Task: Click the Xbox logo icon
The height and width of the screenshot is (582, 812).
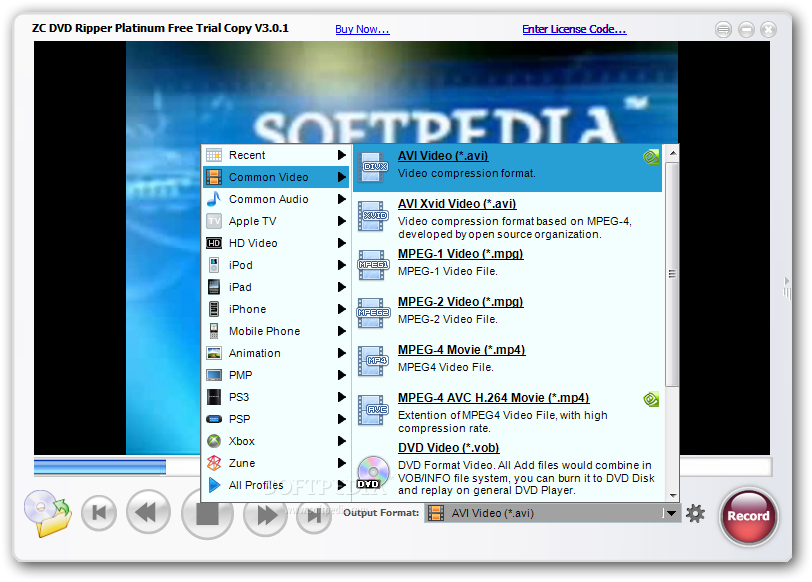Action: point(214,441)
